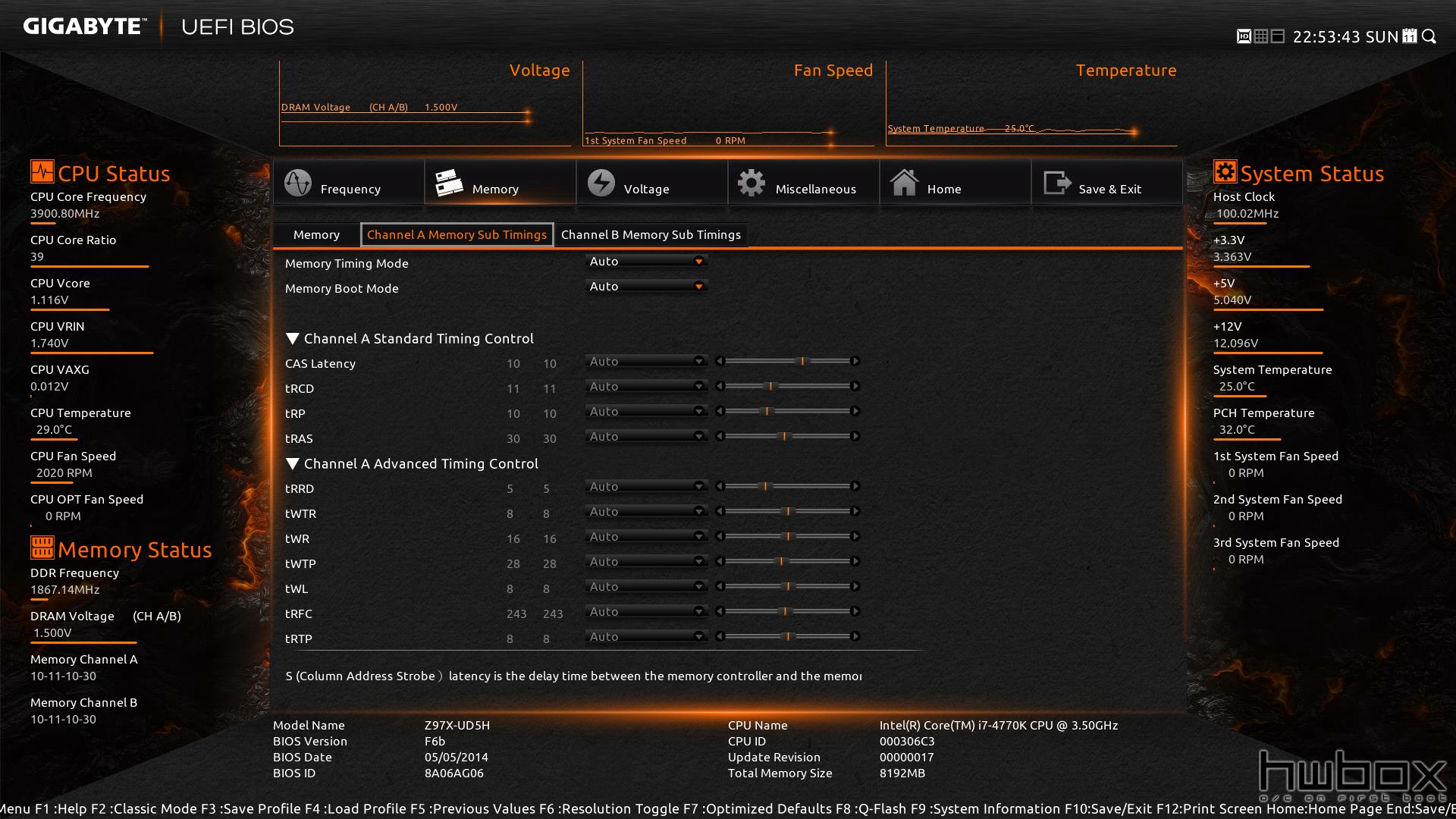The height and width of the screenshot is (819, 1456).
Task: Click the Memory main tab label
Action: 495,189
